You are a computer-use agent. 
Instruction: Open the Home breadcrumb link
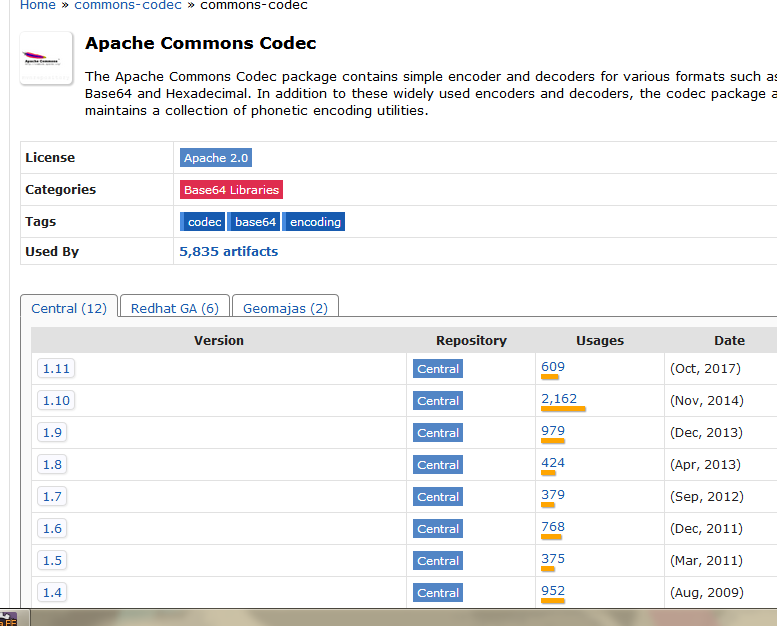click(38, 5)
